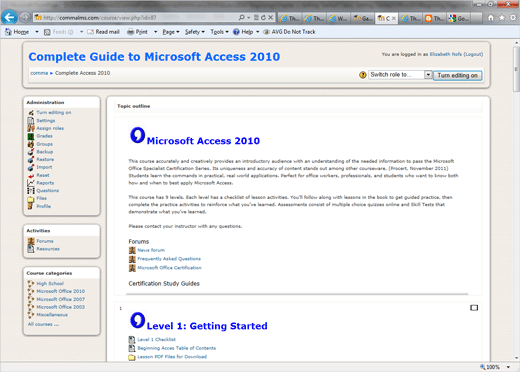
Task: Open the News forum link
Action: point(151,250)
